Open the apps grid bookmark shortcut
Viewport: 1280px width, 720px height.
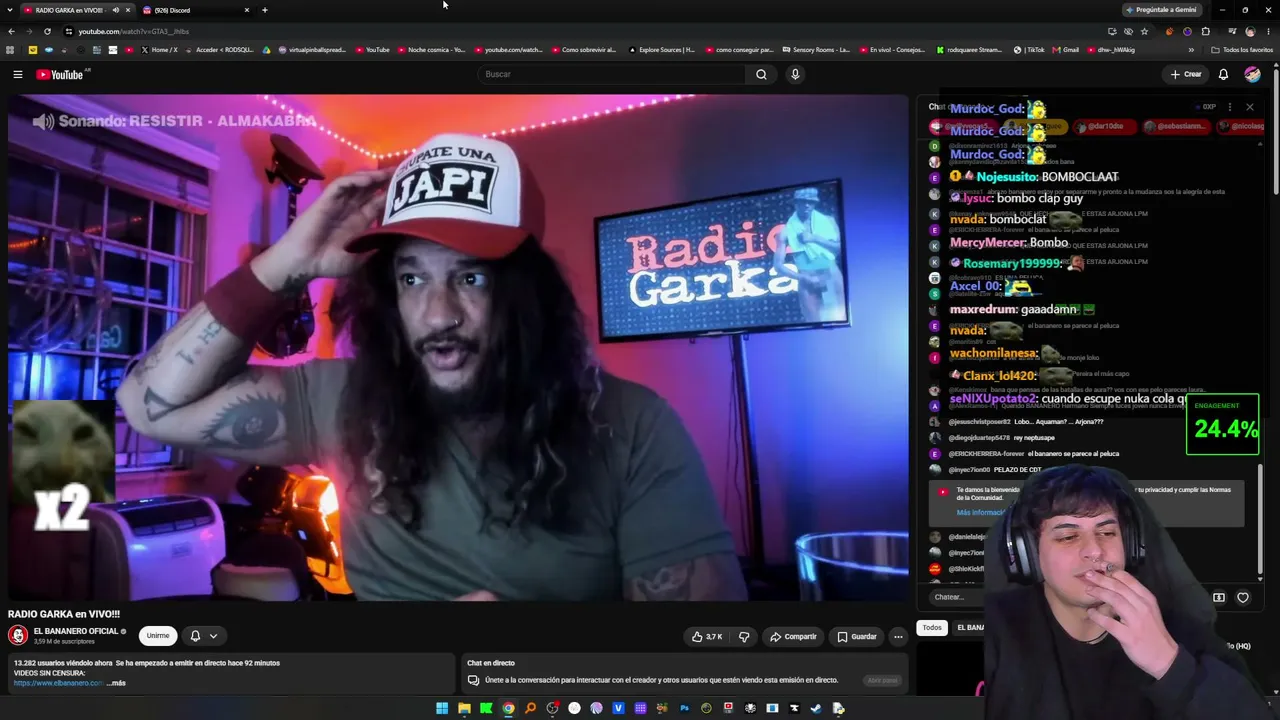10,49
